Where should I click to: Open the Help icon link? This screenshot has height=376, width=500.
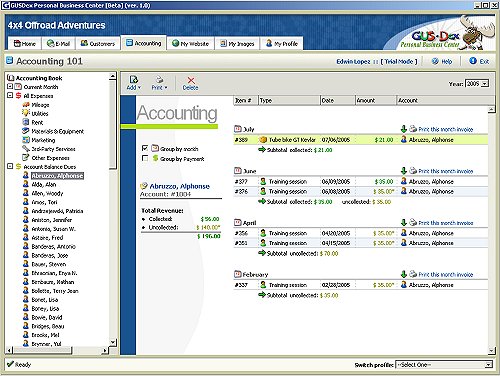[x=435, y=61]
